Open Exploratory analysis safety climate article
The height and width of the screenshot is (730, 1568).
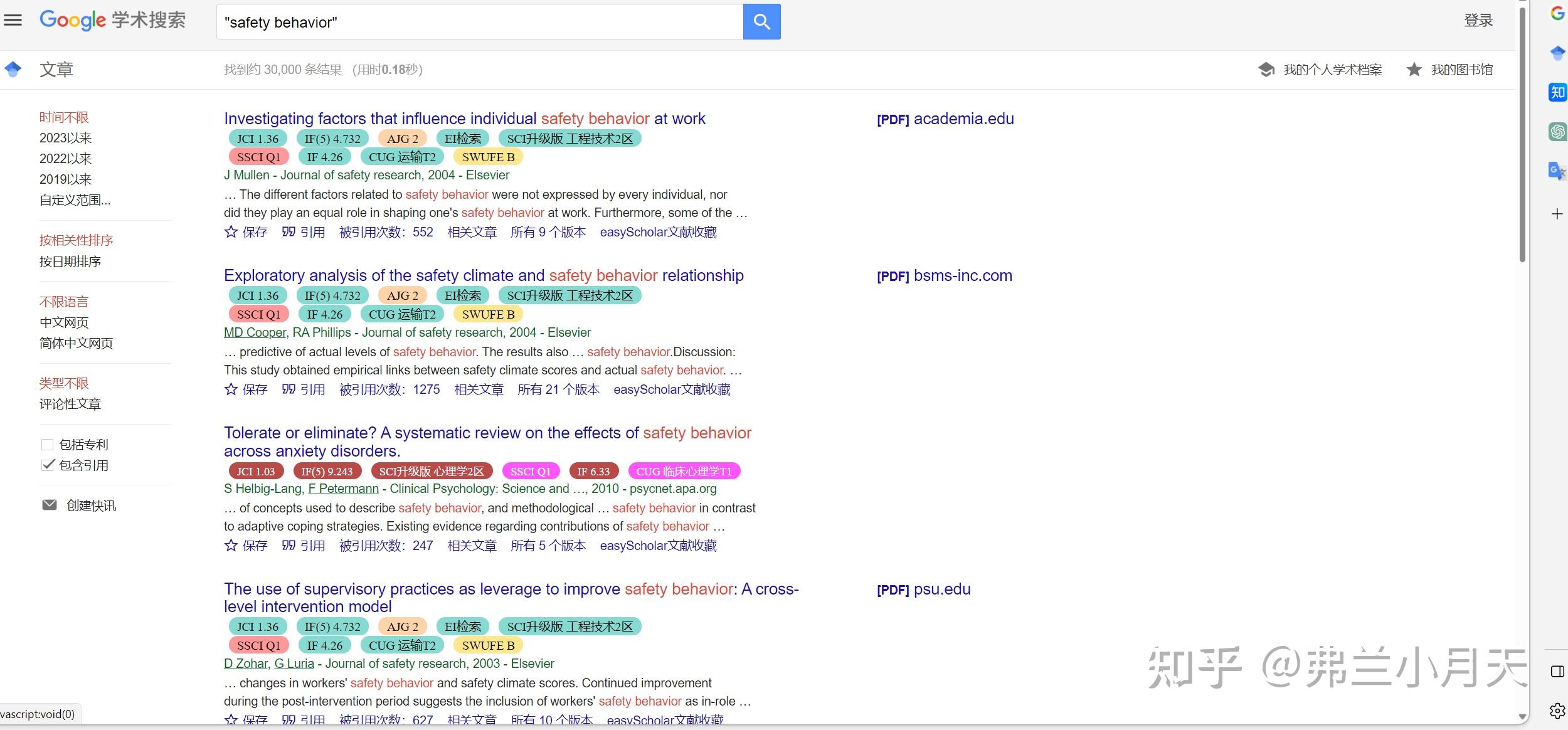[484, 275]
